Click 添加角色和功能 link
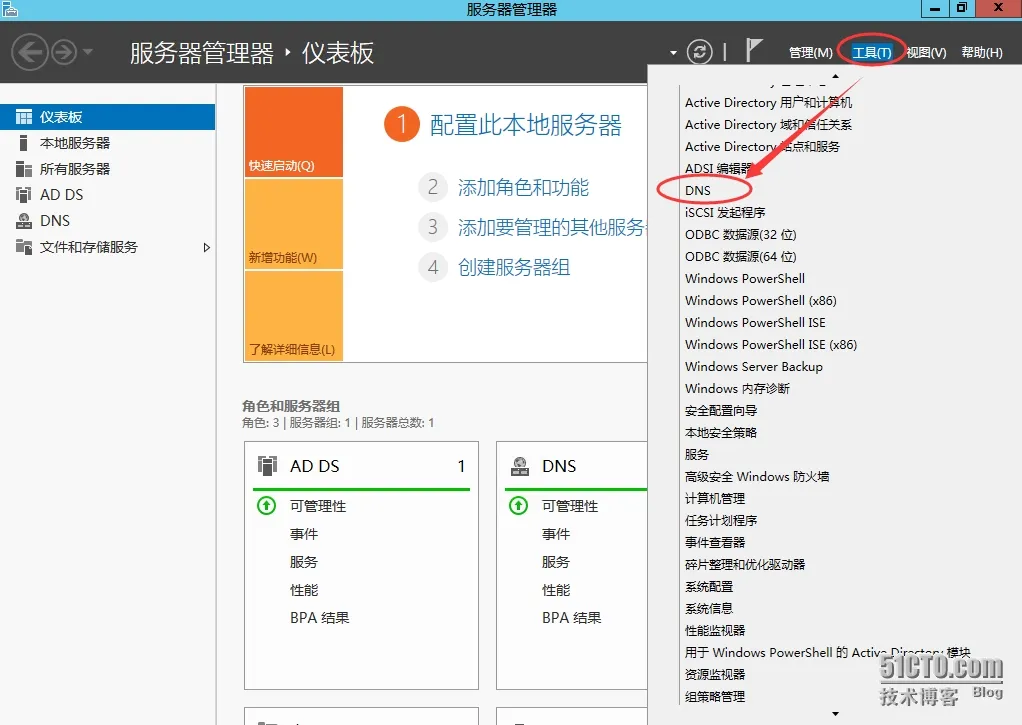This screenshot has height=725, width=1022. 523,188
